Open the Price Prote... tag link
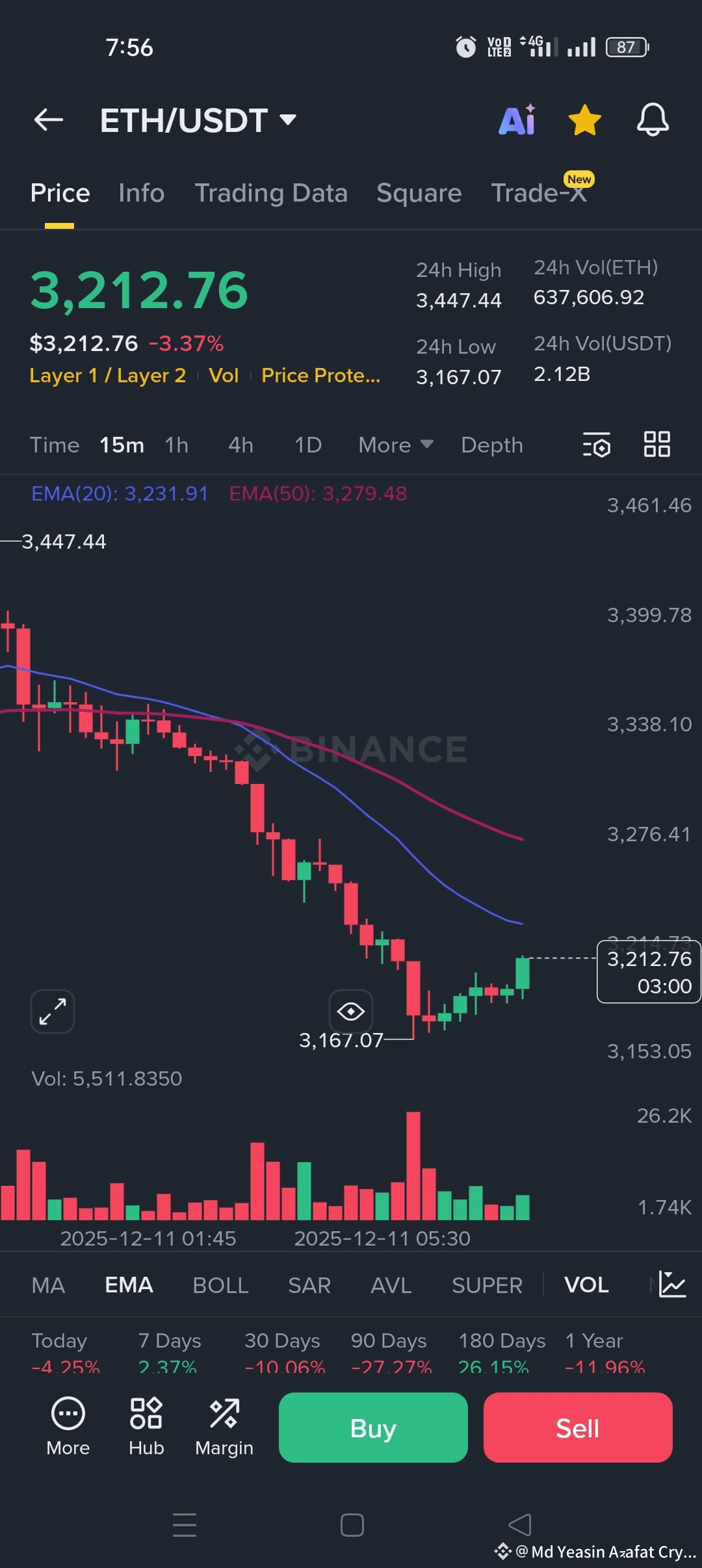Screen dimensions: 702x1568 pos(320,376)
